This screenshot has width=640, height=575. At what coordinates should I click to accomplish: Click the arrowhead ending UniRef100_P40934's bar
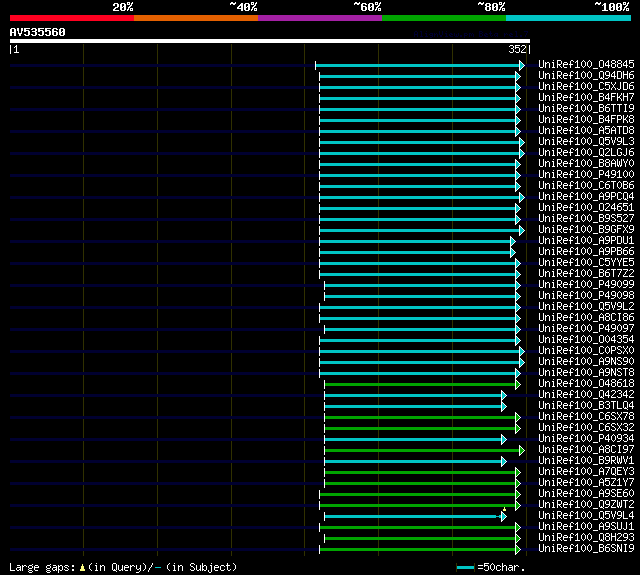coord(504,439)
